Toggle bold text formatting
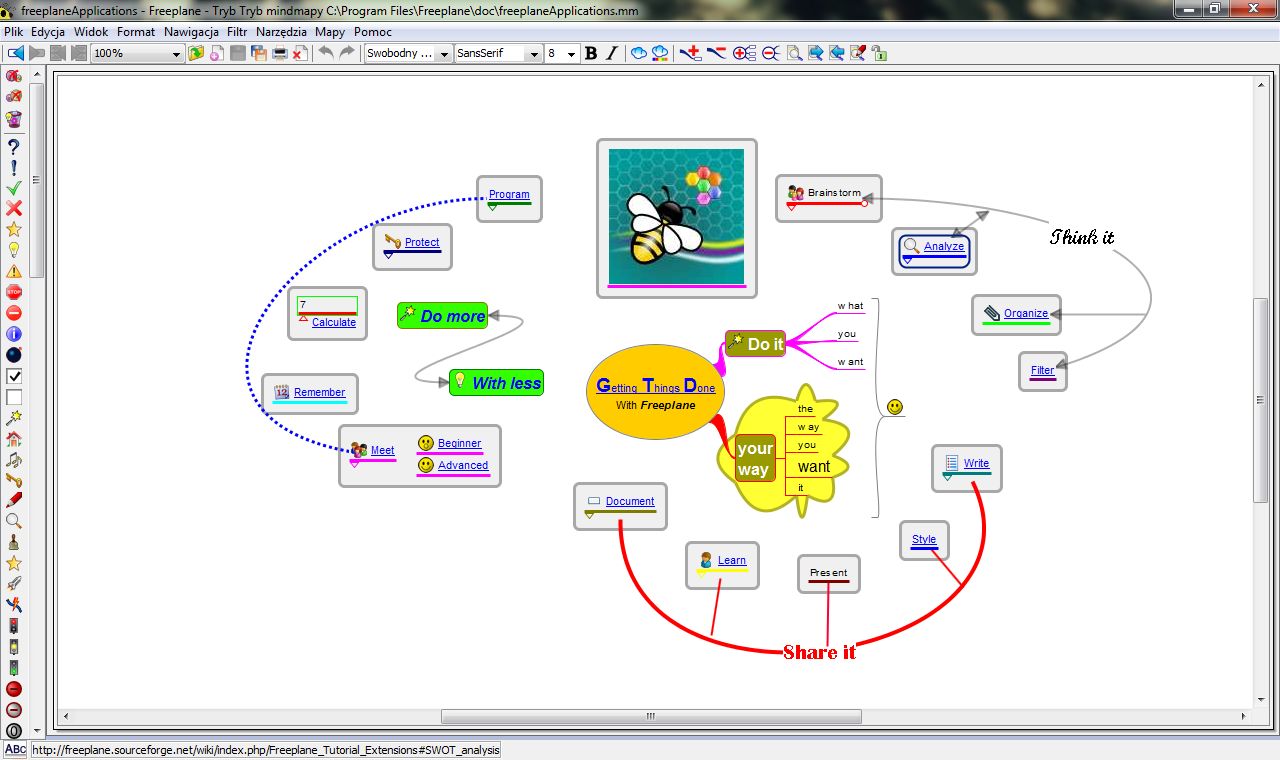 [591, 53]
